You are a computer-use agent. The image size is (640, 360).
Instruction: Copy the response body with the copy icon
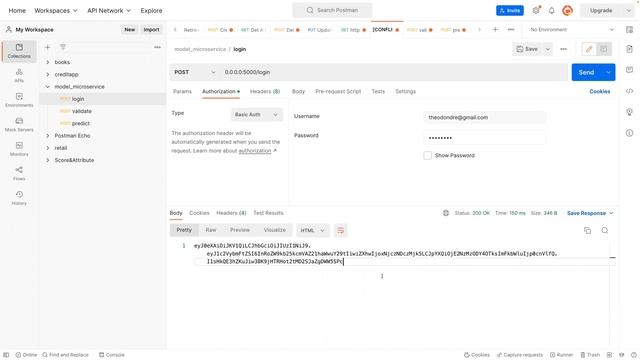pos(587,230)
